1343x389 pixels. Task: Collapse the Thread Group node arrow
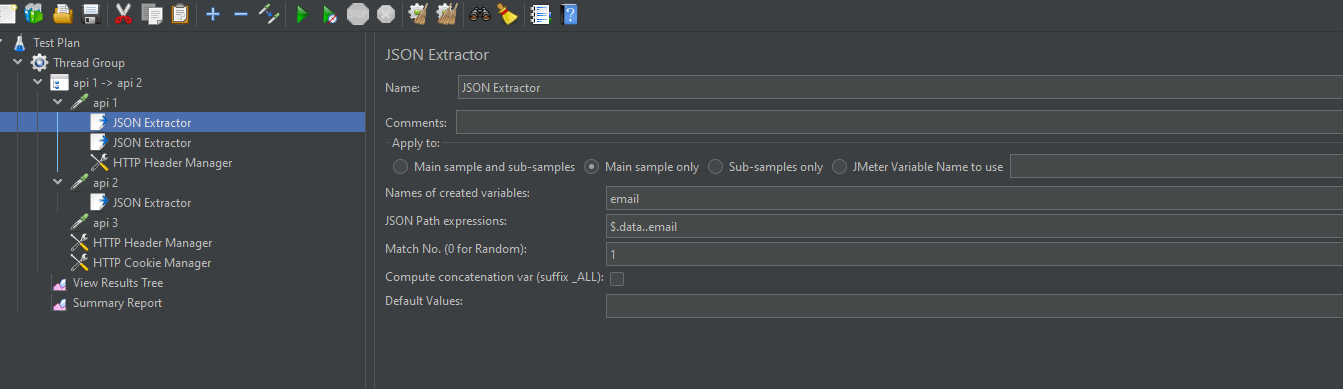click(x=18, y=63)
